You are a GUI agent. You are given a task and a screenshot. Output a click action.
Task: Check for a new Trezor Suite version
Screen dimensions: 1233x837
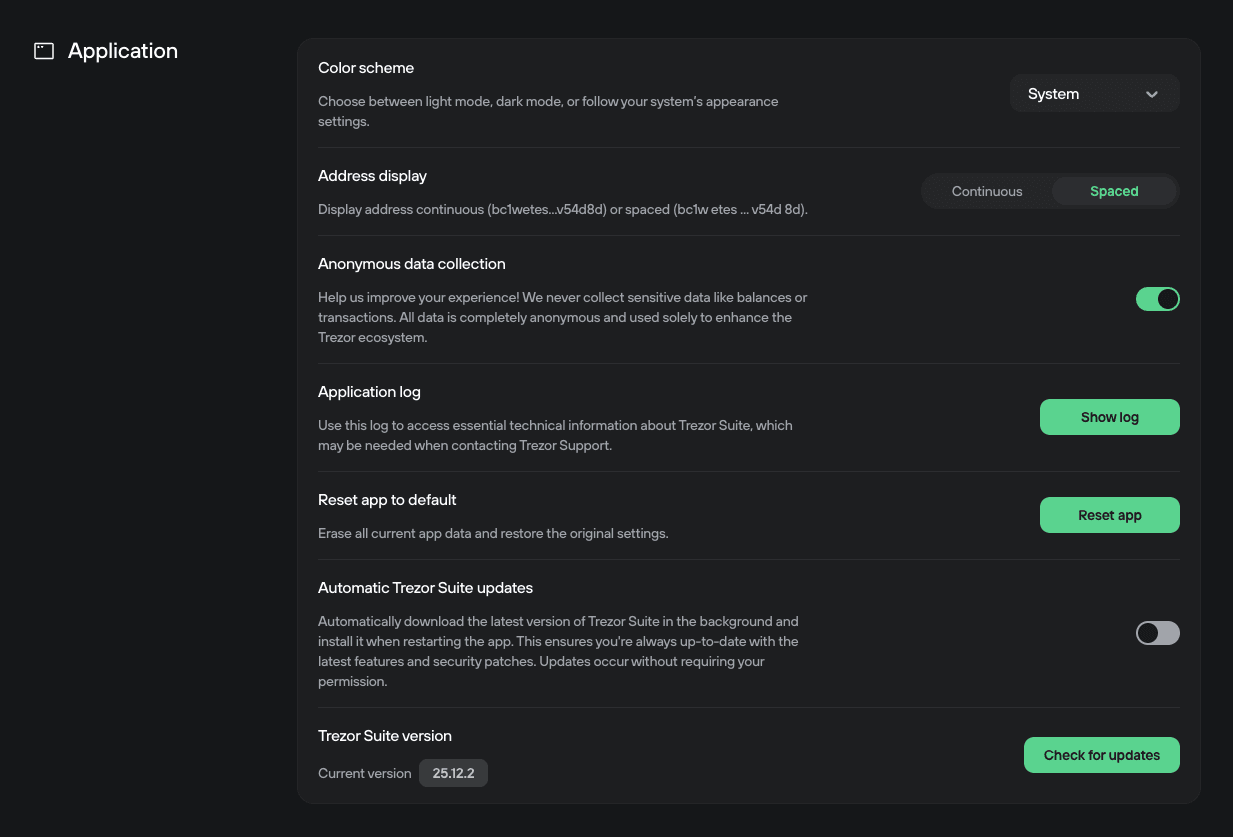tap(1101, 755)
